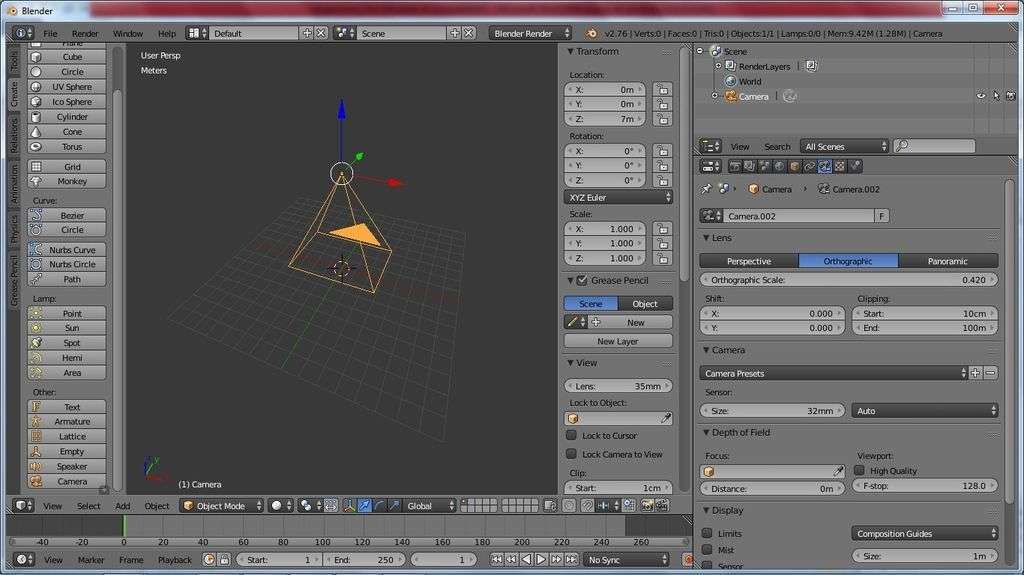Click the Camera icon in the outliner
Screen dimensions: 1024x575
pos(731,96)
